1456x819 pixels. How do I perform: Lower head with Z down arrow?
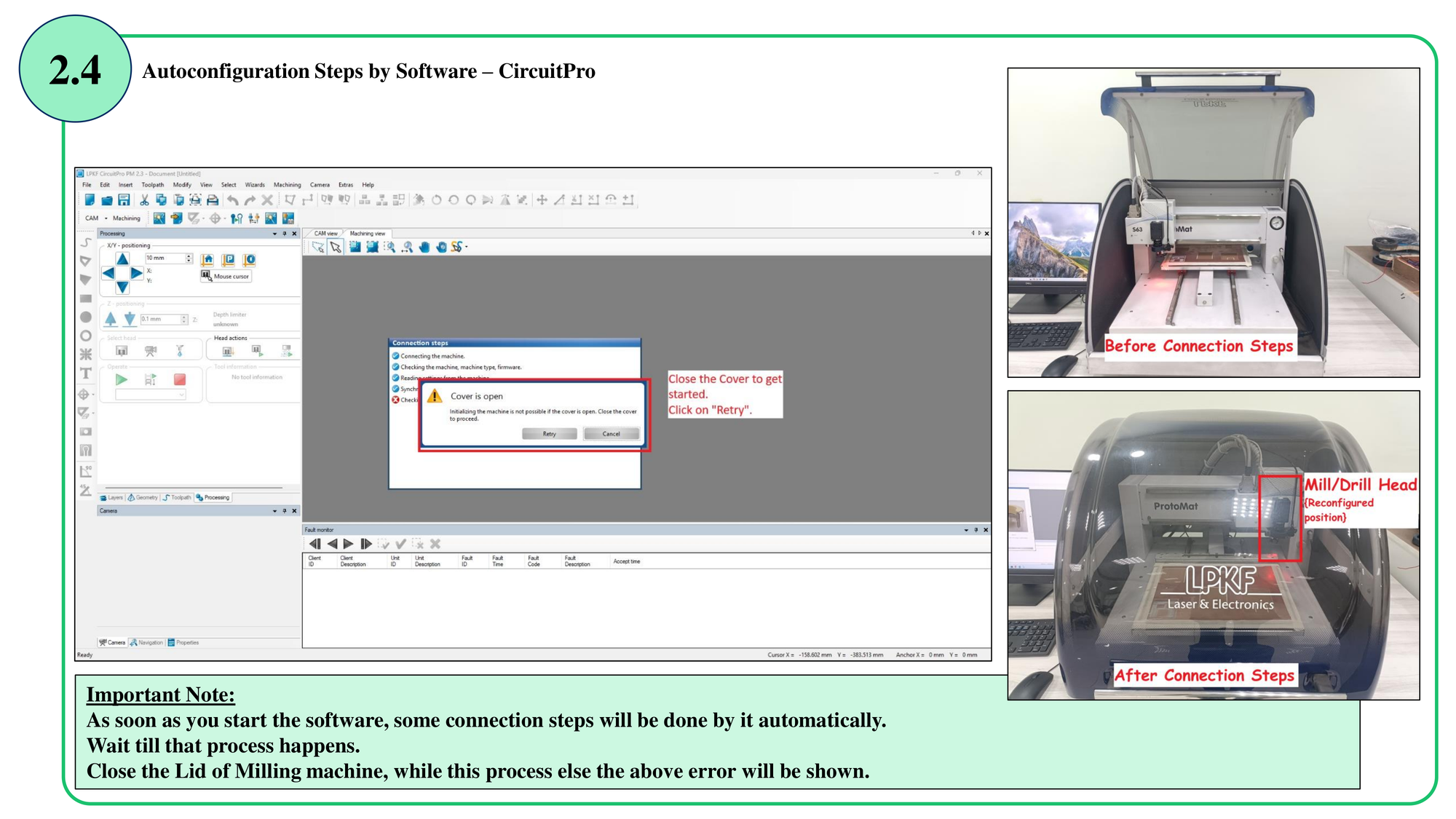(x=130, y=319)
